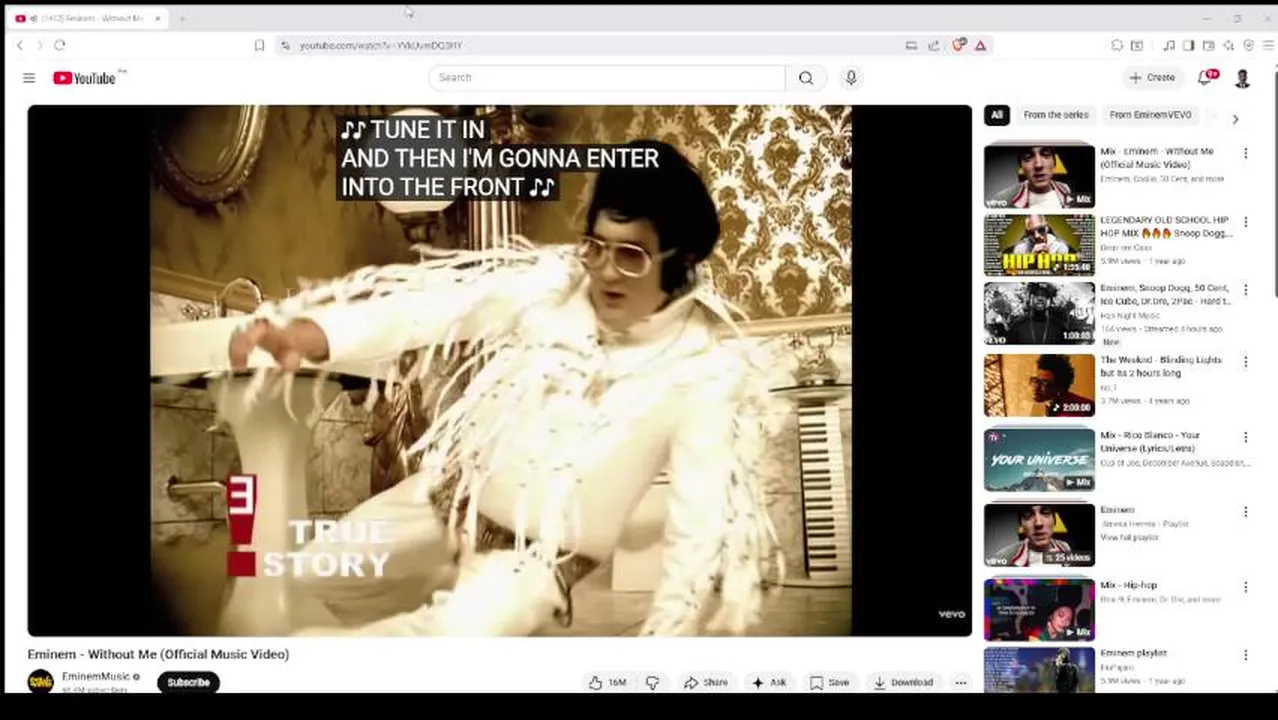Viewport: 1278px width, 720px height.
Task: Click the Create button
Action: 1152,78
